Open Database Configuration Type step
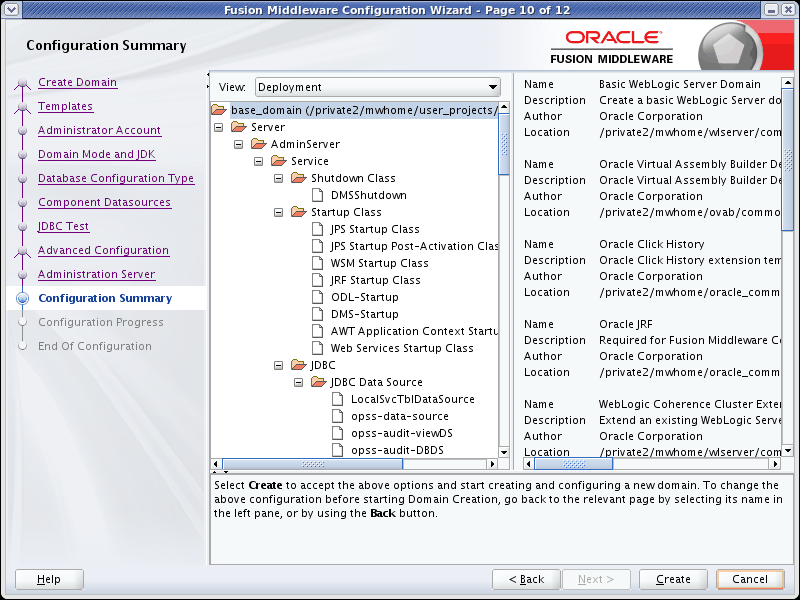The height and width of the screenshot is (600, 800). click(x=116, y=178)
